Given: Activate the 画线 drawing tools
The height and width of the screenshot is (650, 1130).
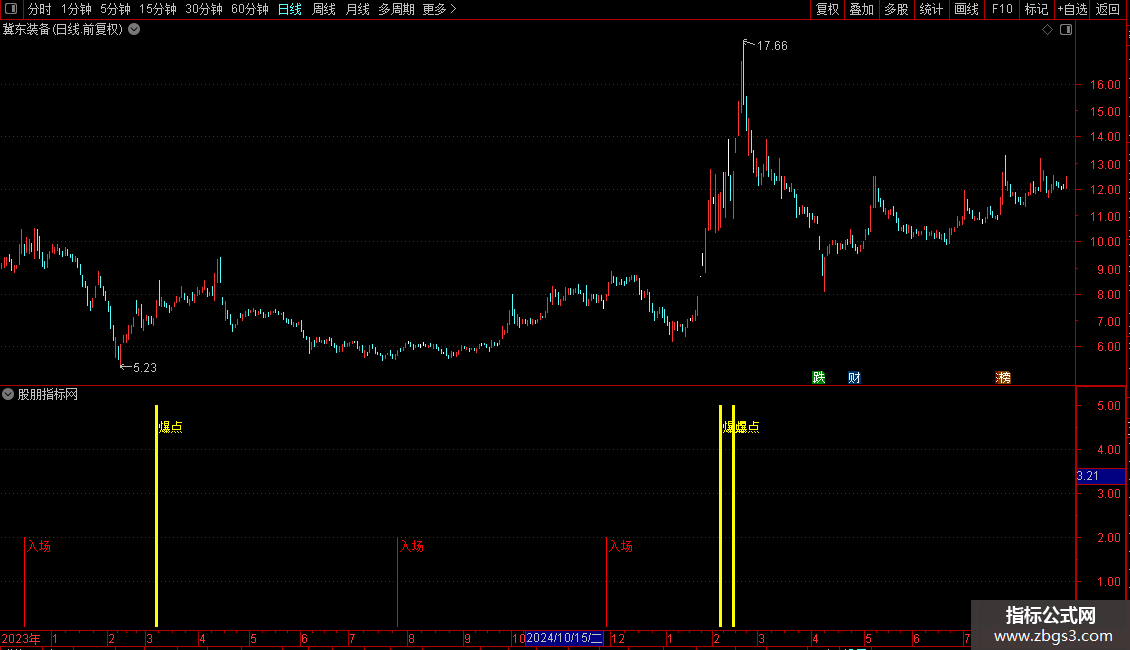Looking at the screenshot, I should (x=966, y=9).
